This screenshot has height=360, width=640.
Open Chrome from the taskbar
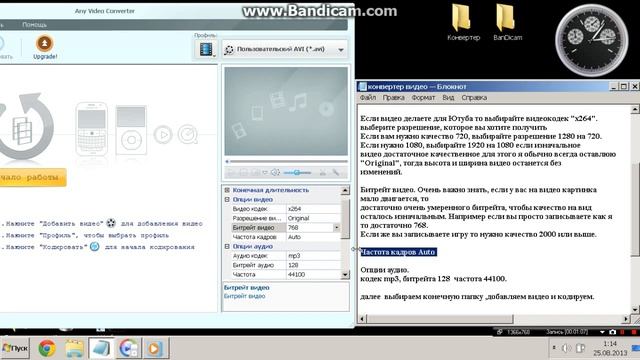[x=47, y=348]
